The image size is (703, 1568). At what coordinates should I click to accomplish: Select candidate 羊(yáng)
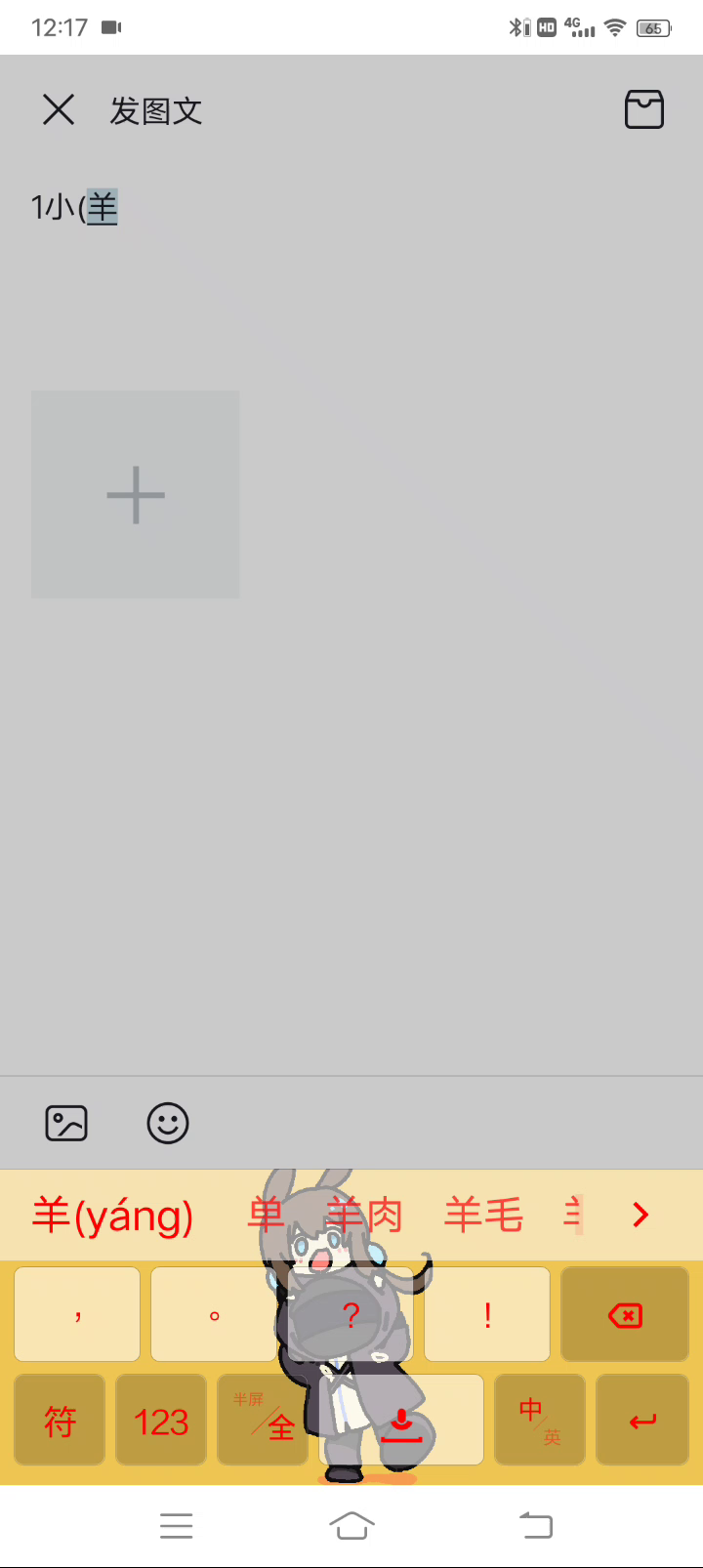(x=113, y=1216)
